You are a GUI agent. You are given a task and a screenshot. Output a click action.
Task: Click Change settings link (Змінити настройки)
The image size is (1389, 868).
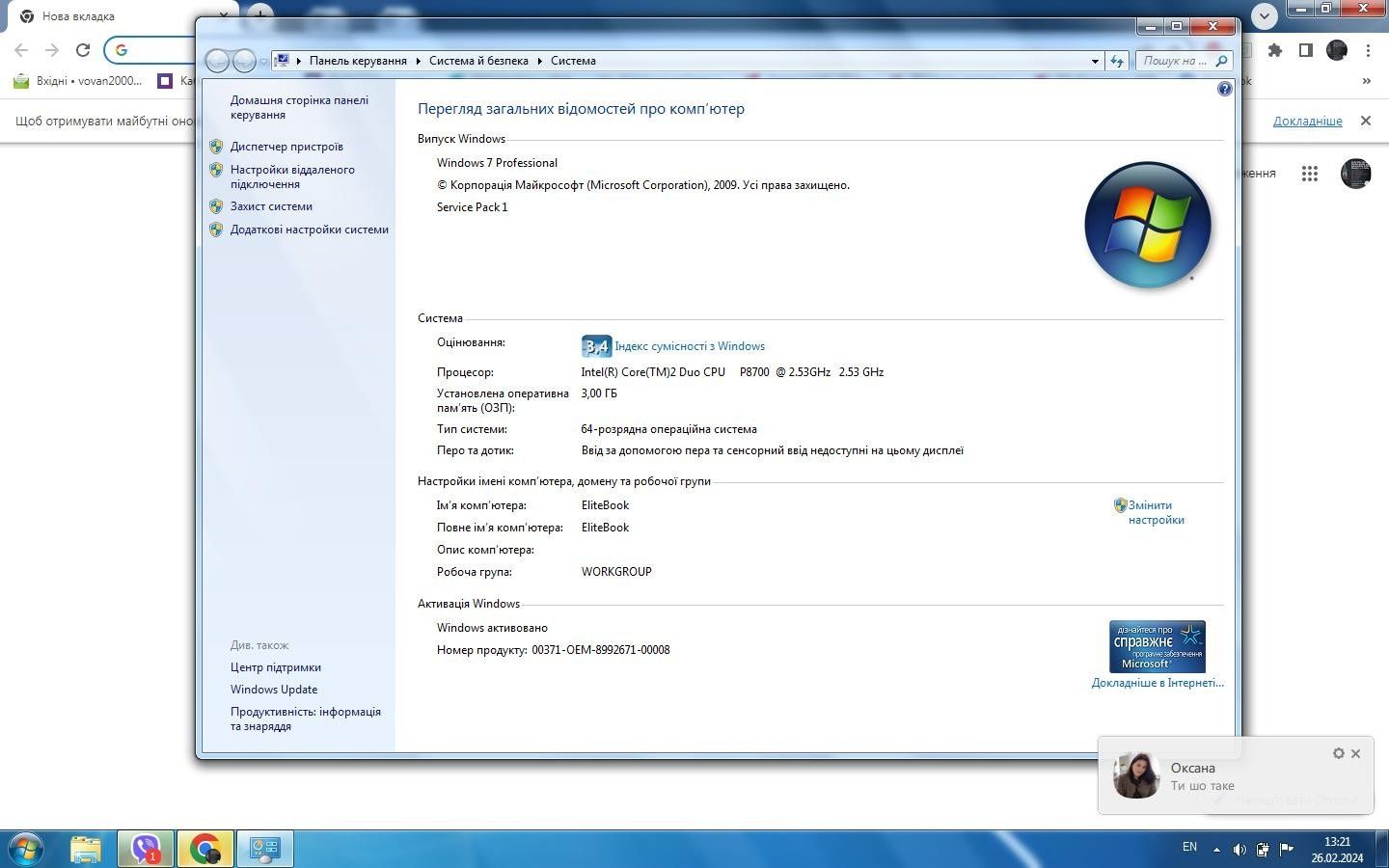(x=1156, y=512)
